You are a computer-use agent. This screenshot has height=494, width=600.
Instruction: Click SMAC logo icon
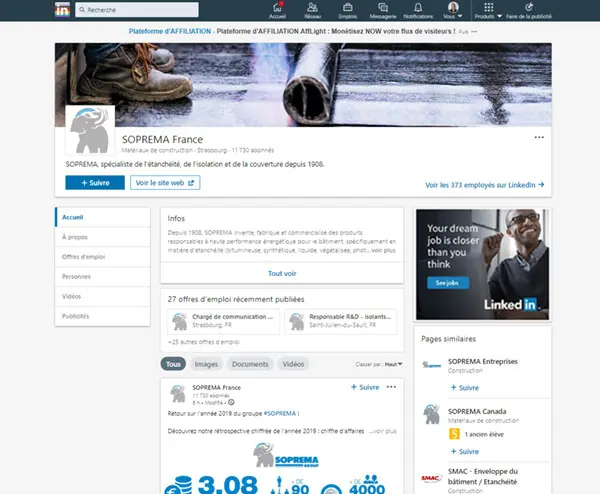431,478
